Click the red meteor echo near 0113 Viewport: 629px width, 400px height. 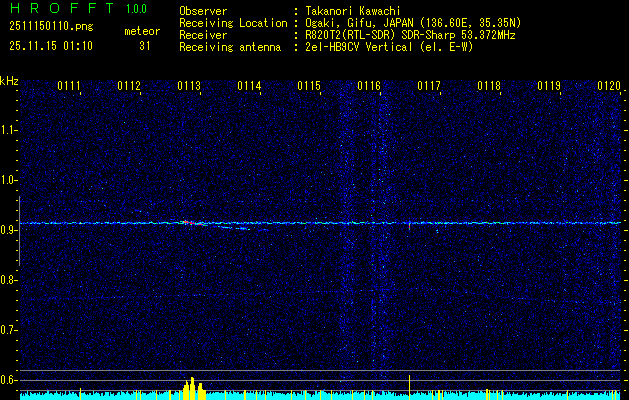pos(191,223)
